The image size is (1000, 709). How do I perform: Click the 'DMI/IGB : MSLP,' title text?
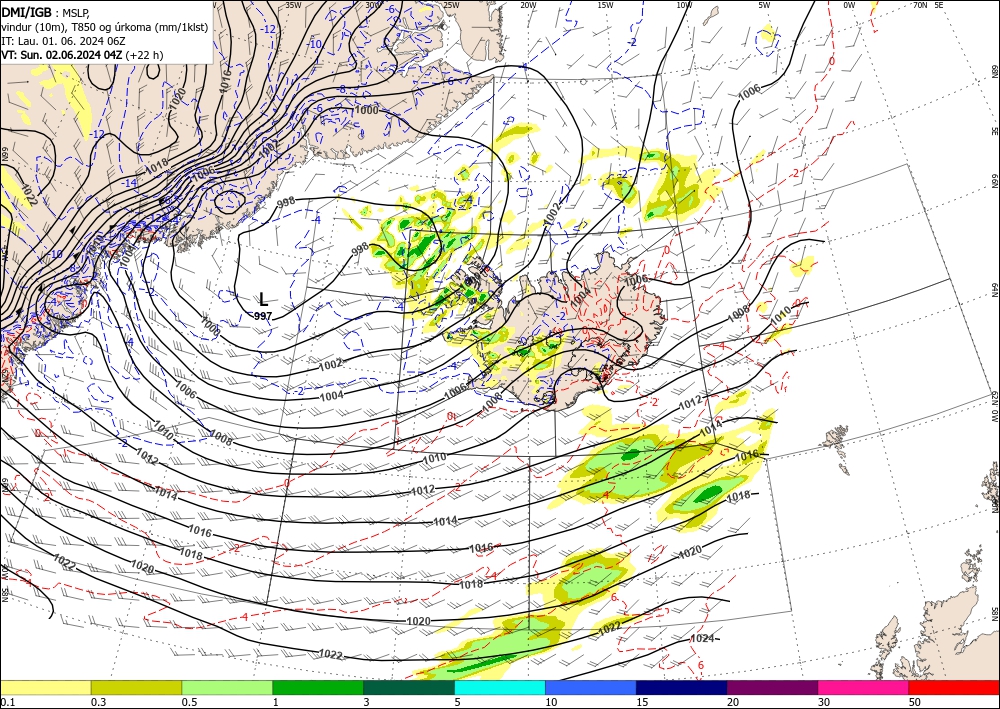tap(46, 11)
